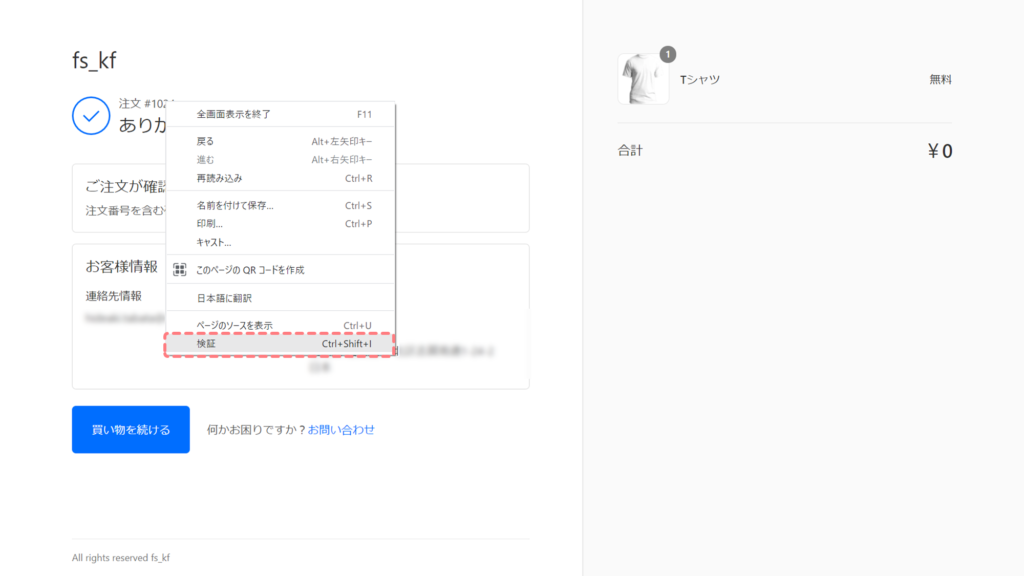Click the fs_kf store name
1024x576 pixels.
click(x=94, y=60)
